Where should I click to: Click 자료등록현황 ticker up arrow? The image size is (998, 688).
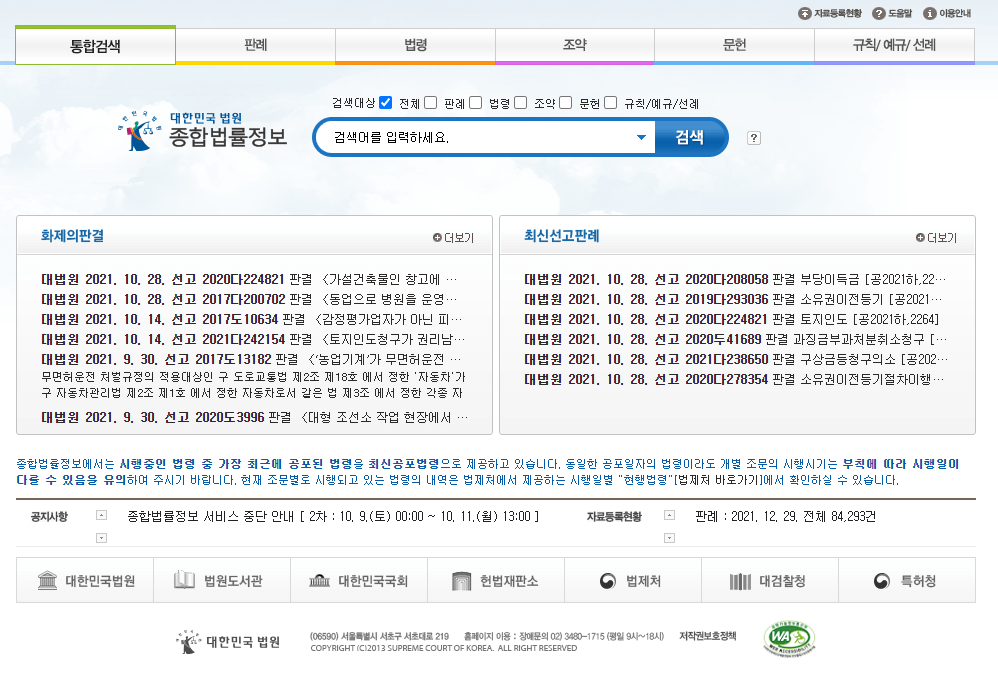[669, 515]
